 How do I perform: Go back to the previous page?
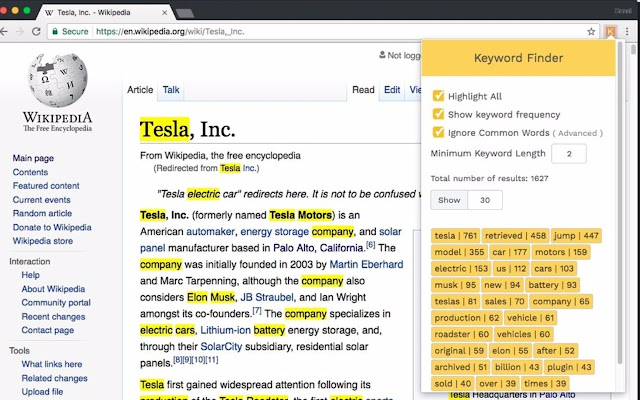[x=4, y=31]
